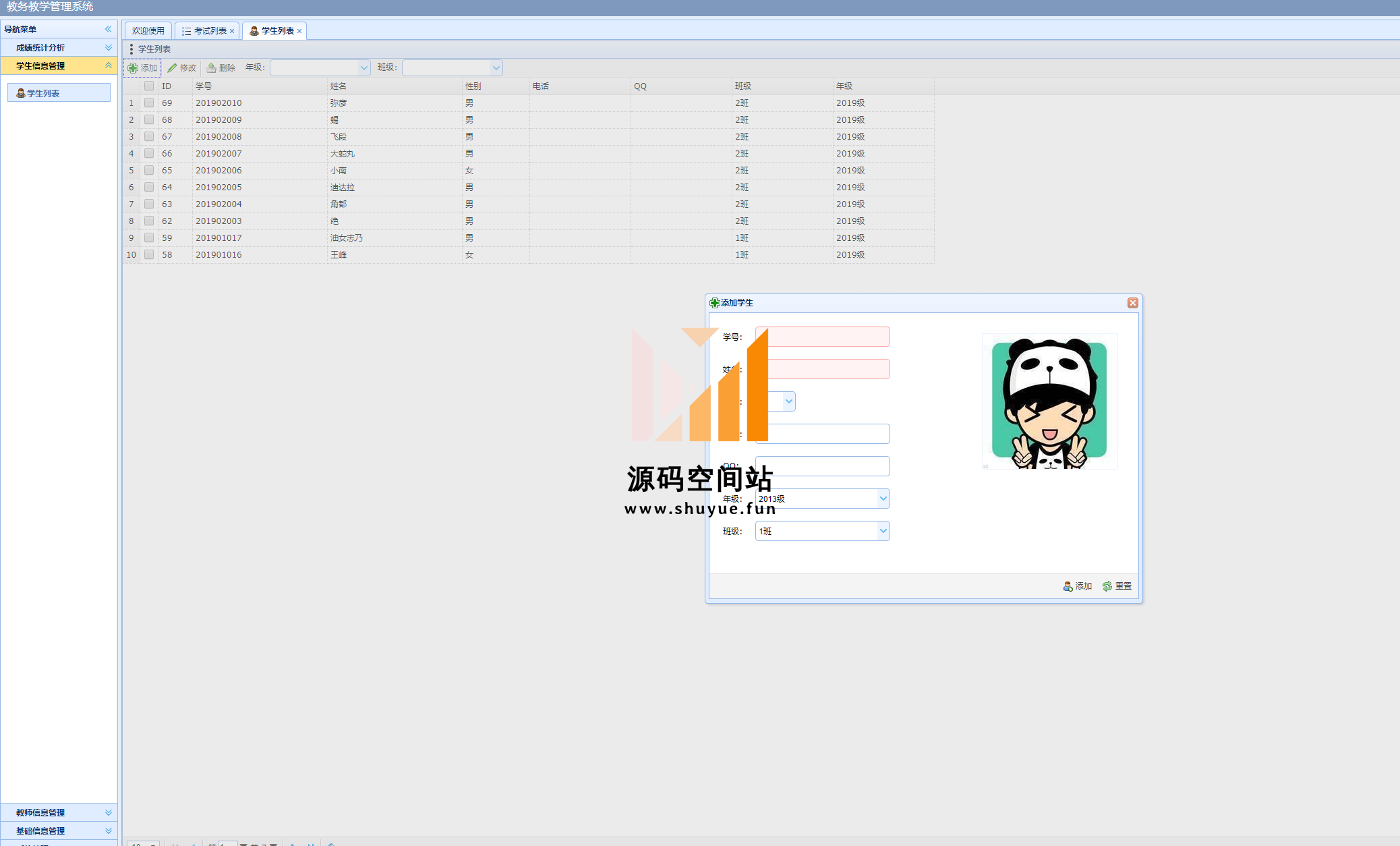Image resolution: width=1400 pixels, height=846 pixels.
Task: Expand the 成绩统计分析 accordion section
Action: (59, 47)
